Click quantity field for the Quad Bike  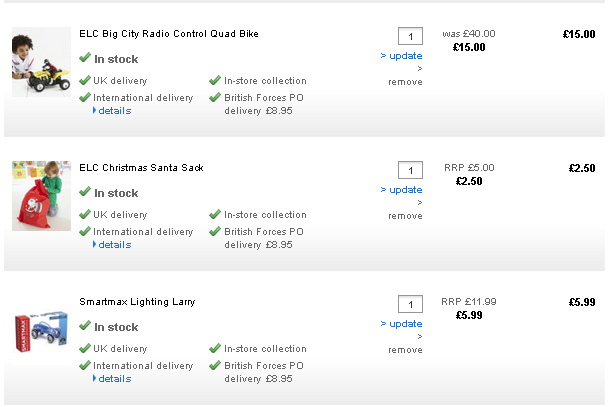(410, 36)
